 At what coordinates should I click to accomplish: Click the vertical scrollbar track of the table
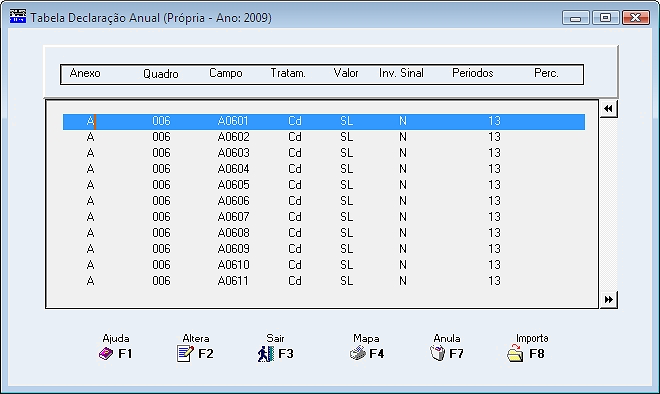click(608, 204)
